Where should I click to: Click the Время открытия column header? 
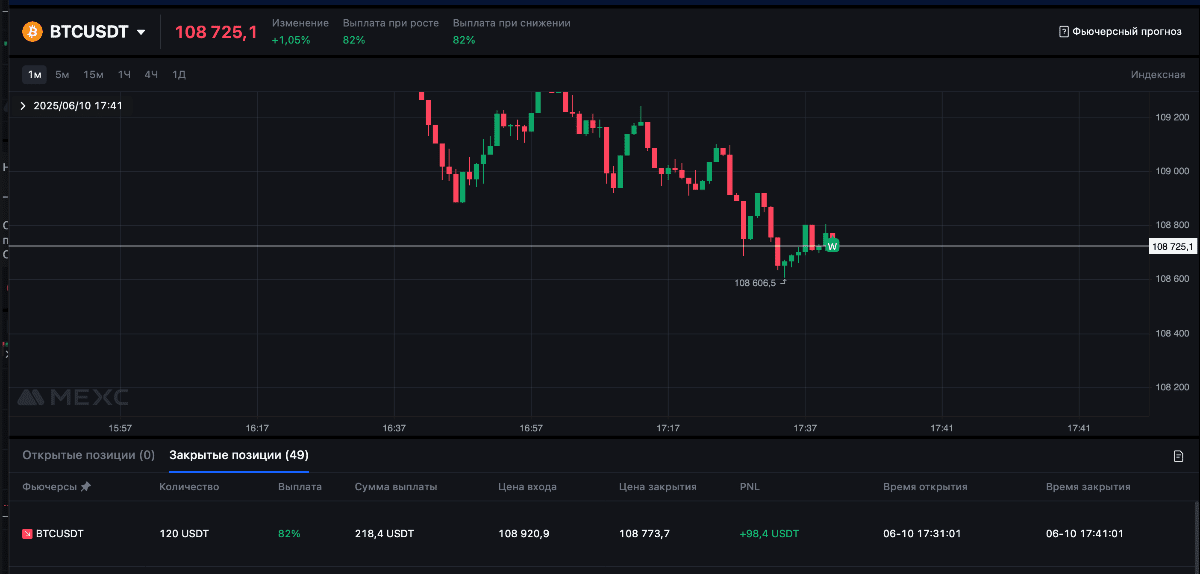tap(925, 487)
